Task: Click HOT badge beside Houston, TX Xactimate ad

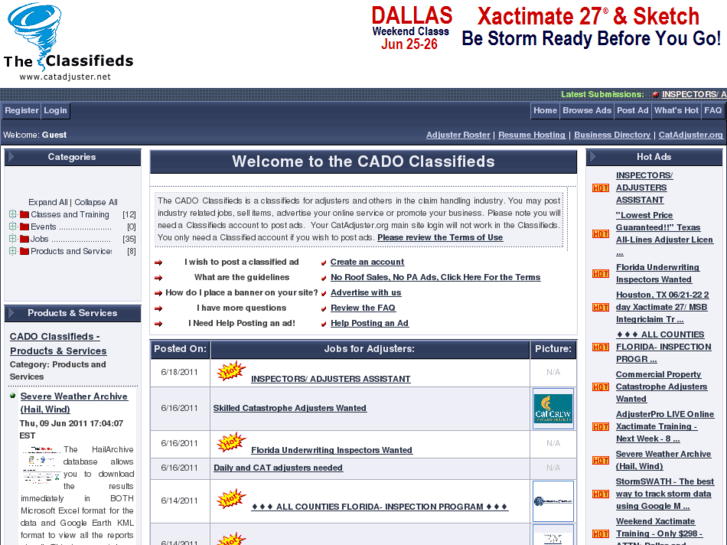Action: [600, 308]
